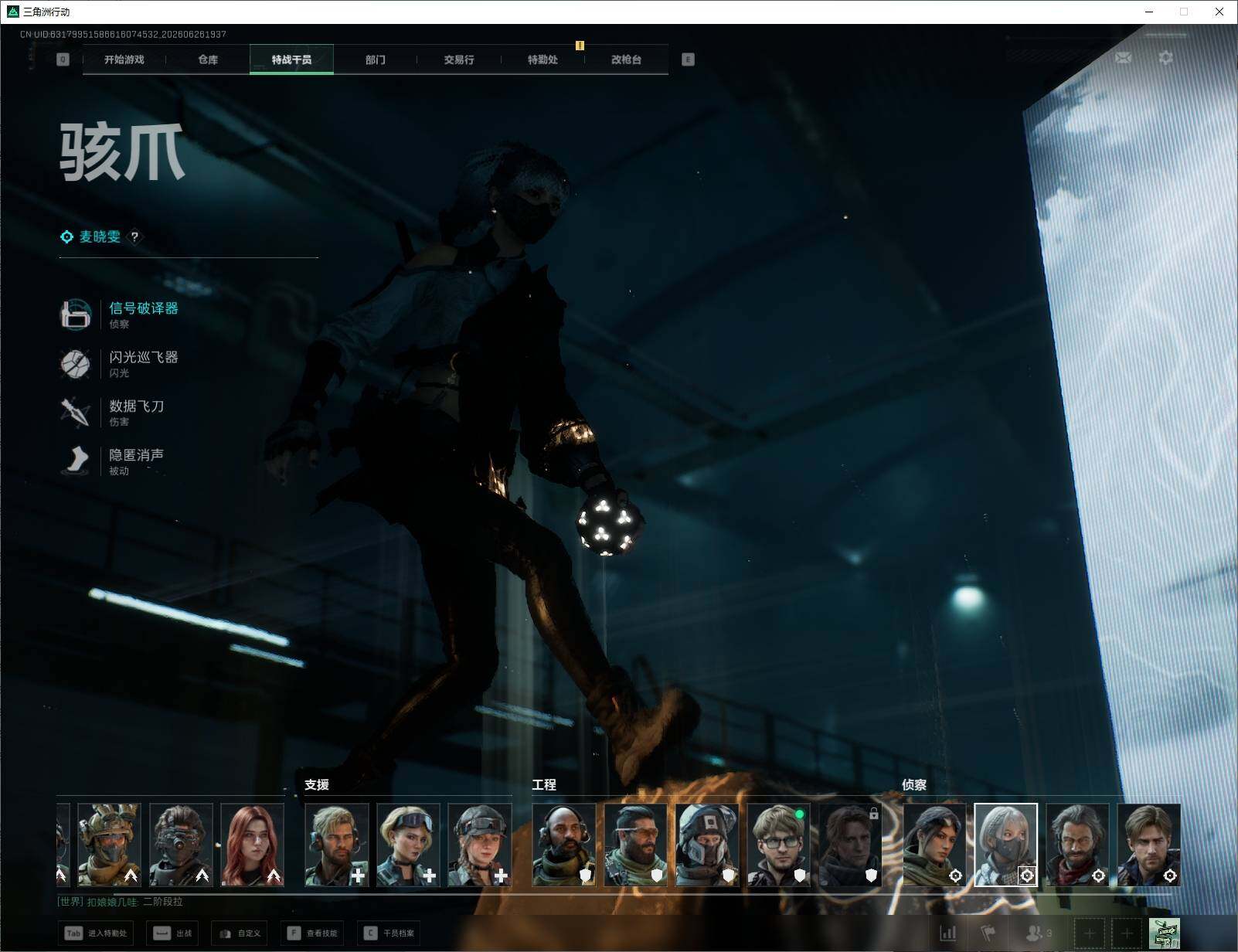The width and height of the screenshot is (1238, 952).
Task: Click the 隐匿消声 skill name
Action: tap(137, 454)
